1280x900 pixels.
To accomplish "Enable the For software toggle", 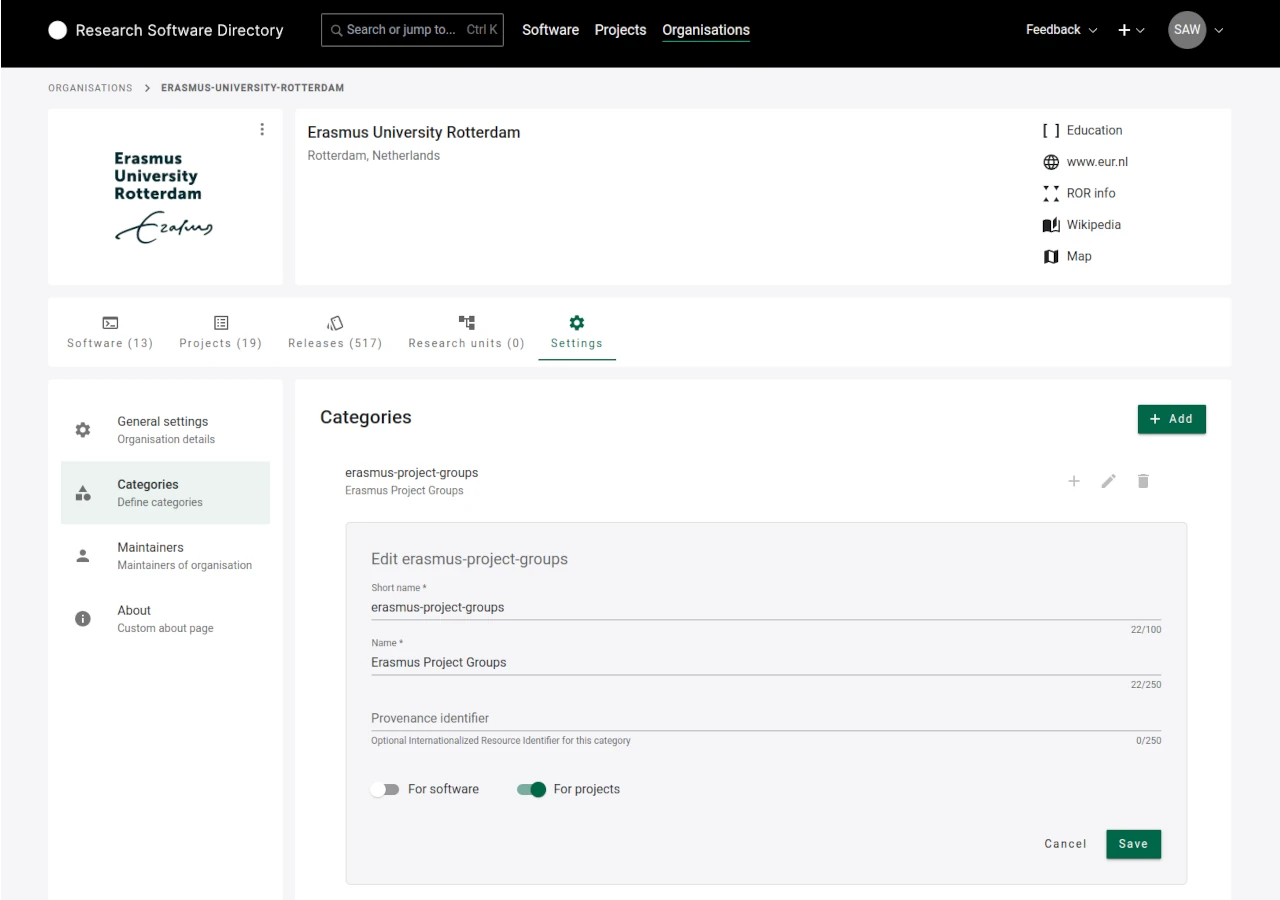I will tap(386, 789).
